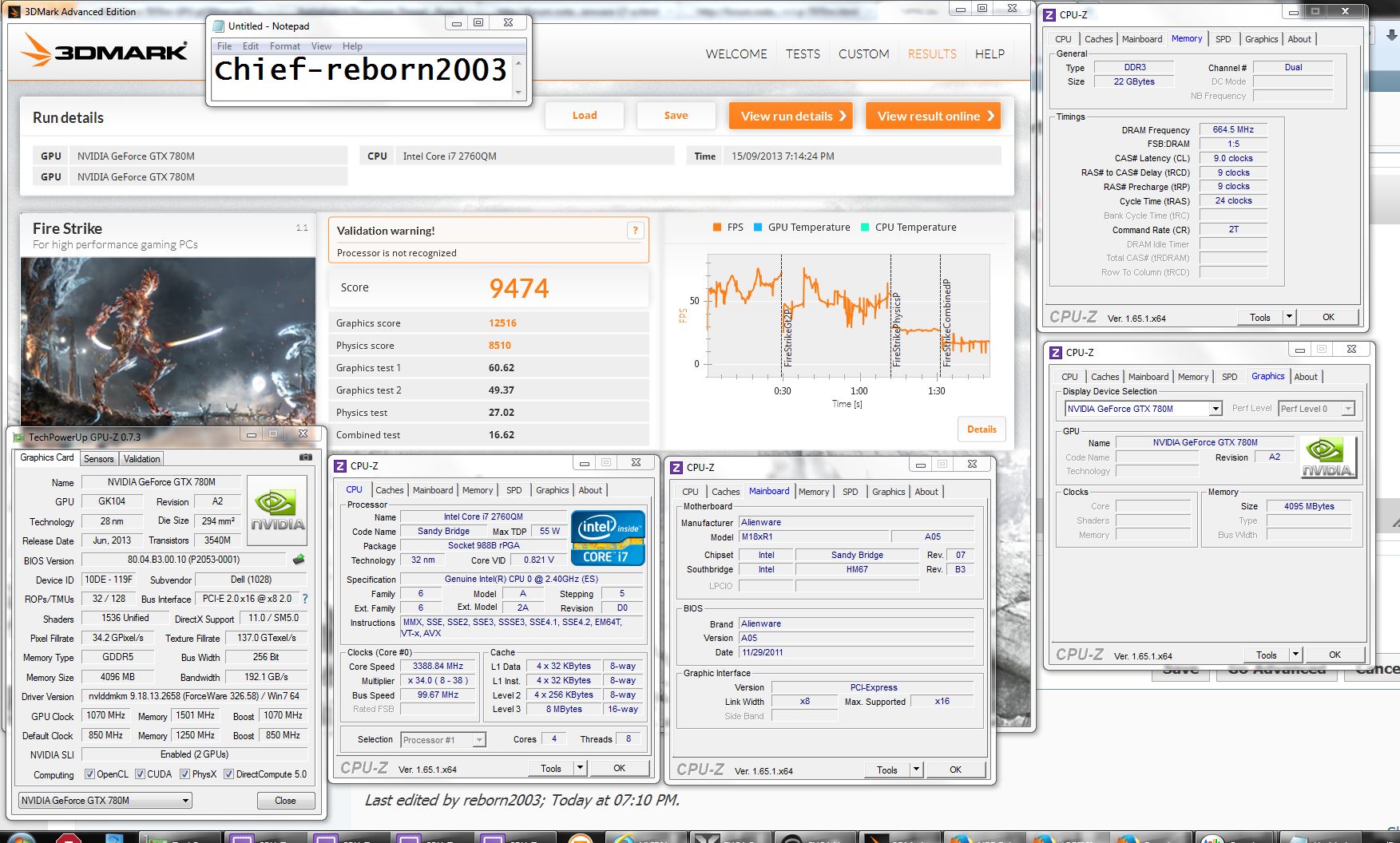Click View result online button
Image resolution: width=1400 pixels, height=843 pixels.
[x=934, y=116]
